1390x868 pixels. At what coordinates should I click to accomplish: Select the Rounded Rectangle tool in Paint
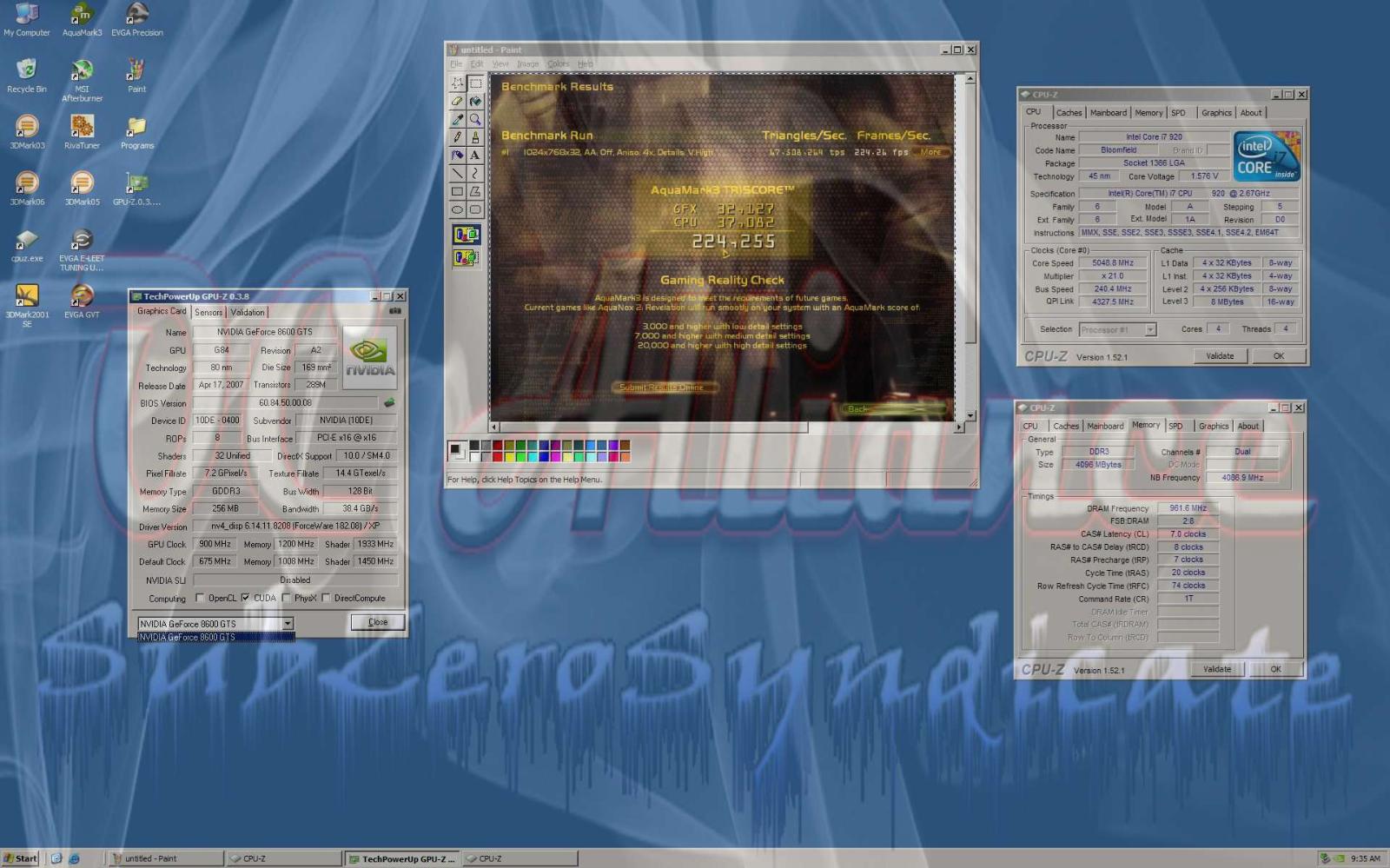tap(475, 209)
